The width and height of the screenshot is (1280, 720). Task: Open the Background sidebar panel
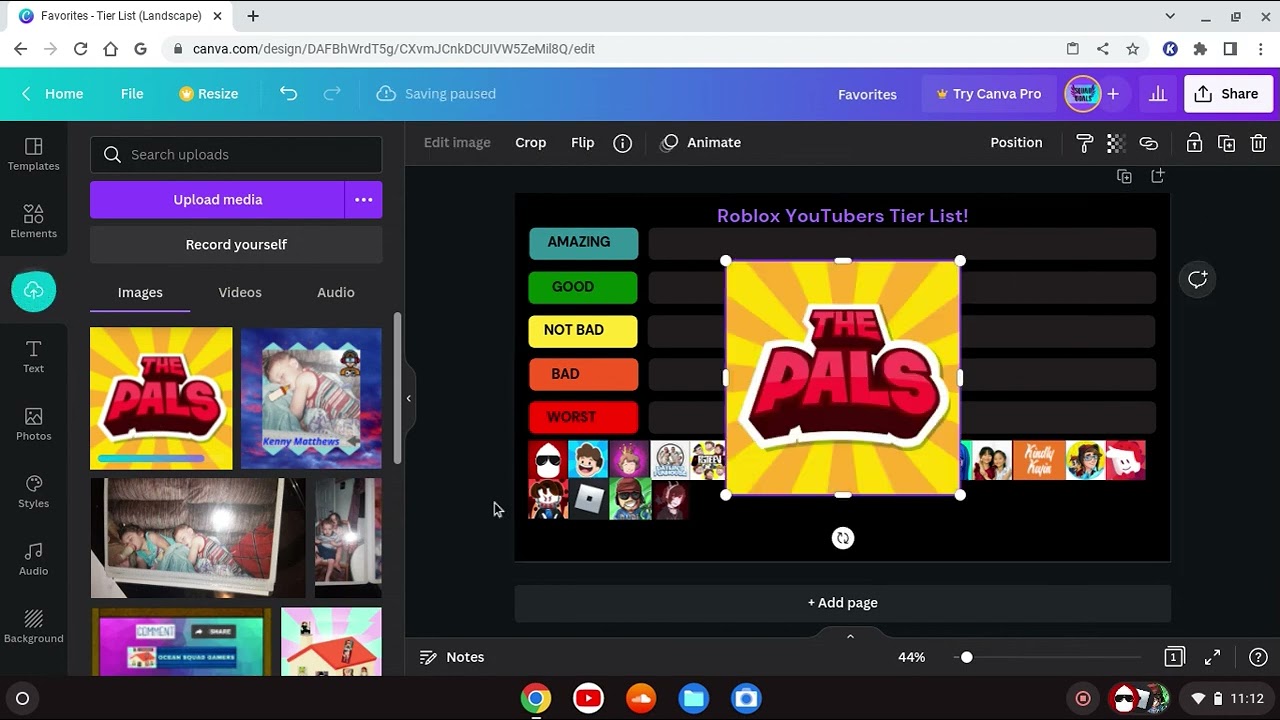pos(33,627)
